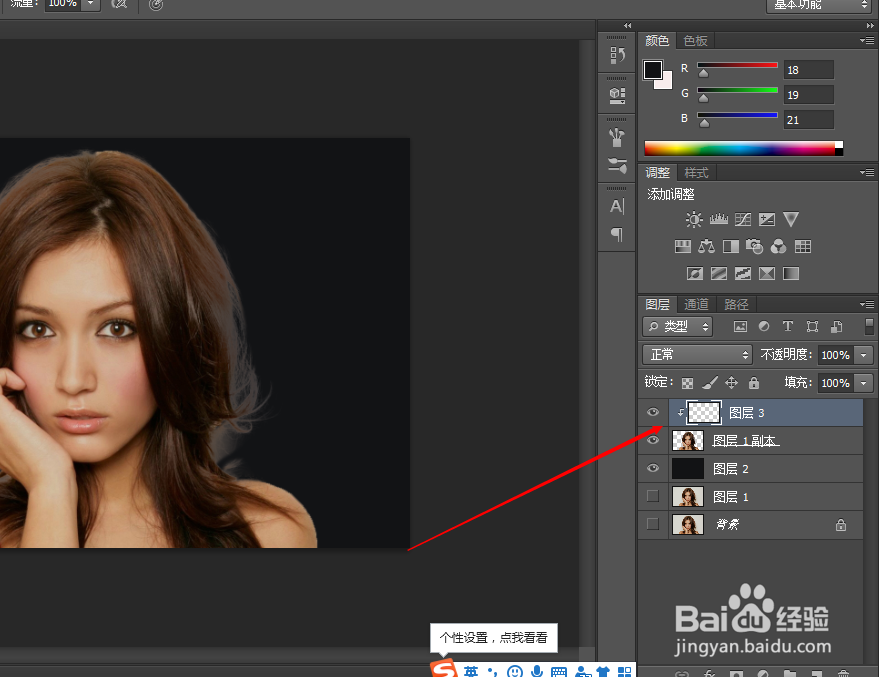The image size is (879, 677).
Task: Hide the 图层 3 layer
Action: 653,412
